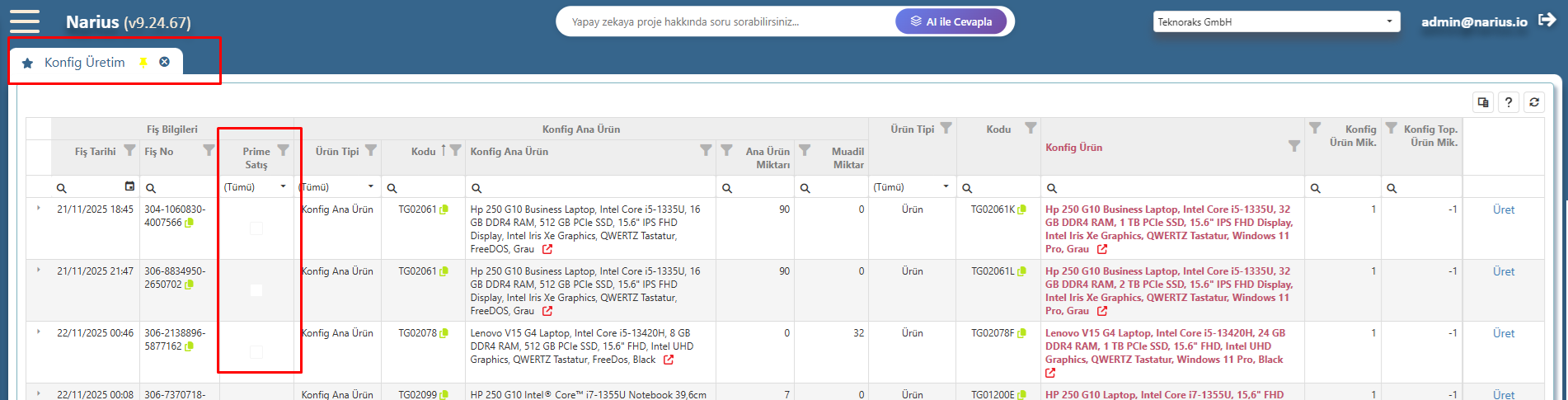Expand row dated 22/11/2025 00:08
The height and width of the screenshot is (400, 1568).
click(39, 393)
